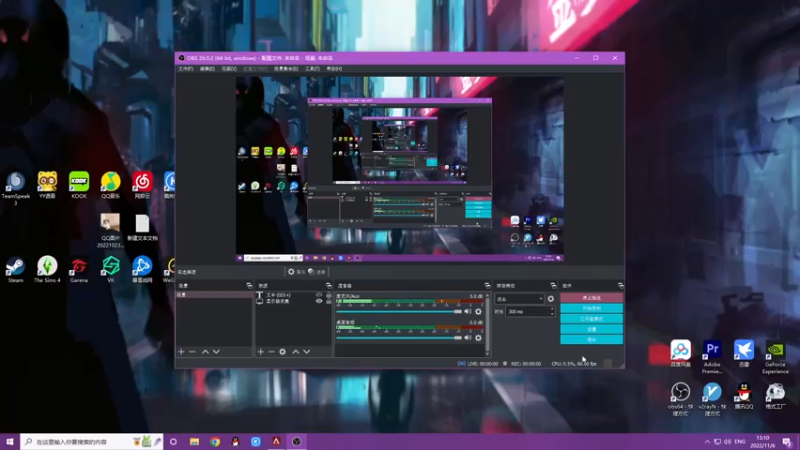The image size is (800, 450).
Task: Open OBS Settings button (设置)
Action: click(x=591, y=329)
